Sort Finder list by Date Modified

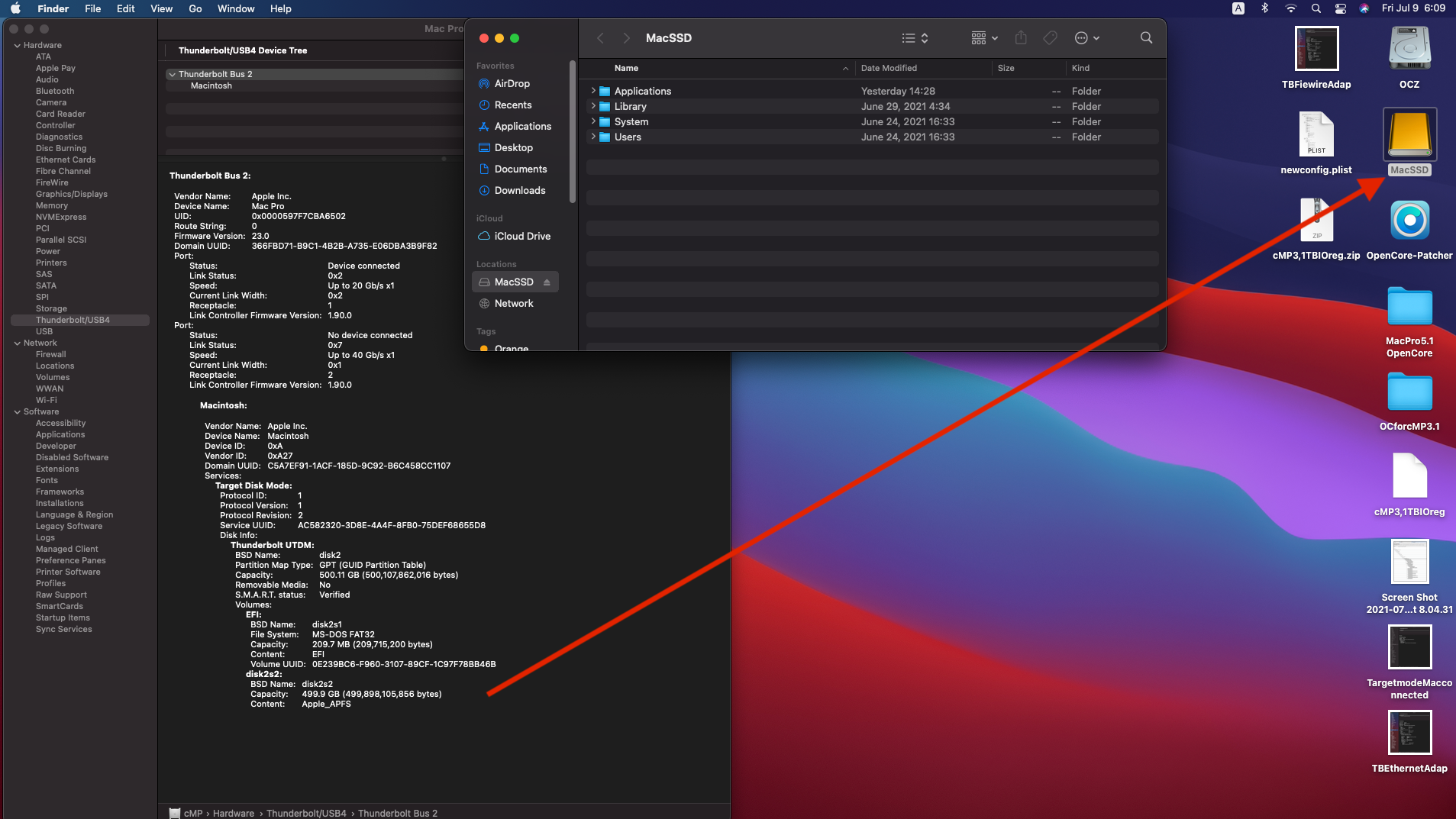(889, 68)
